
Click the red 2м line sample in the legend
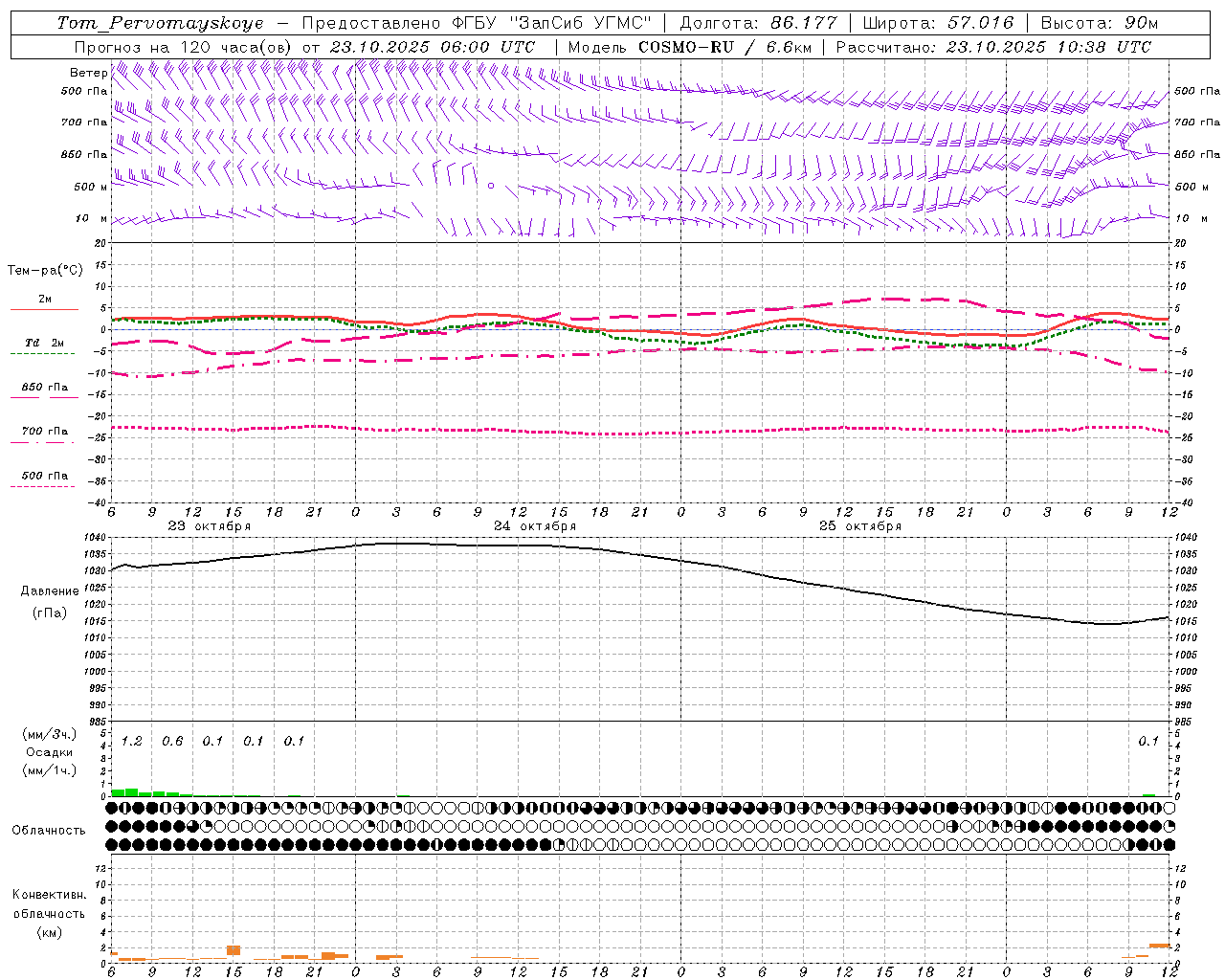[44, 310]
